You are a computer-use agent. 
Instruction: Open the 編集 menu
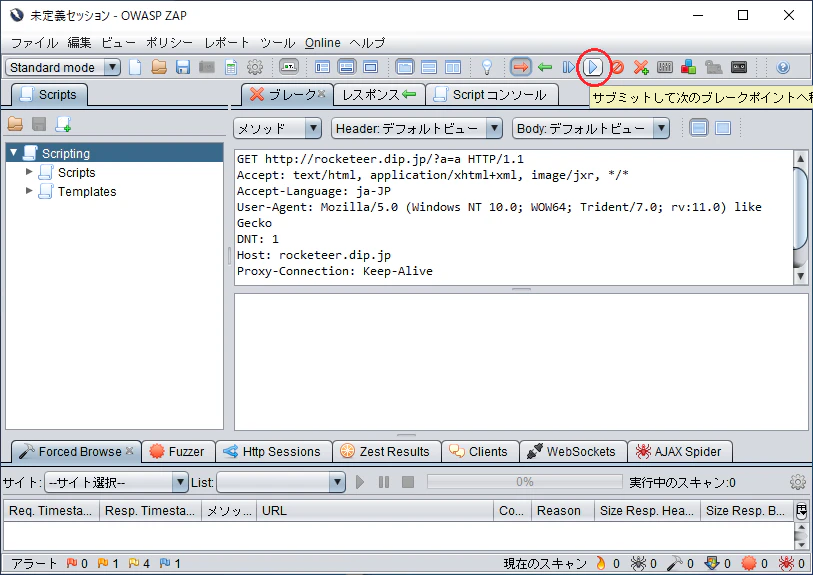coord(79,43)
